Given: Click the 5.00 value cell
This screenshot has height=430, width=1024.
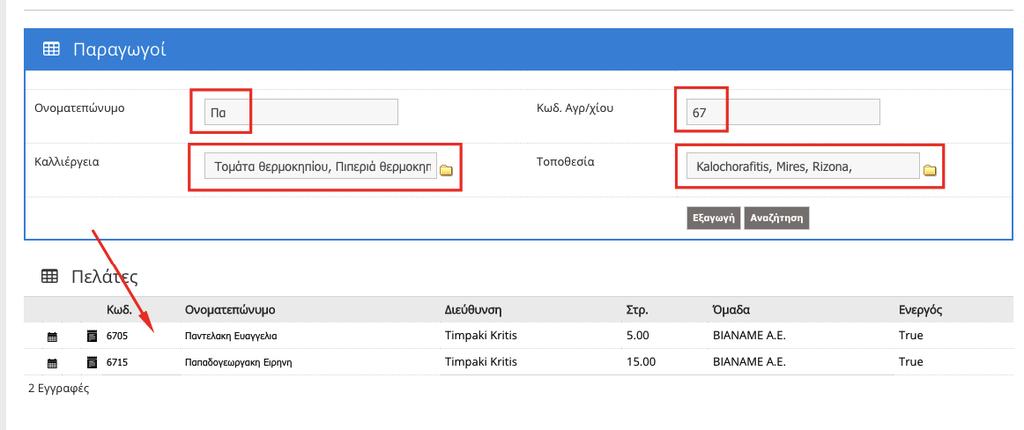Looking at the screenshot, I should tap(637, 336).
